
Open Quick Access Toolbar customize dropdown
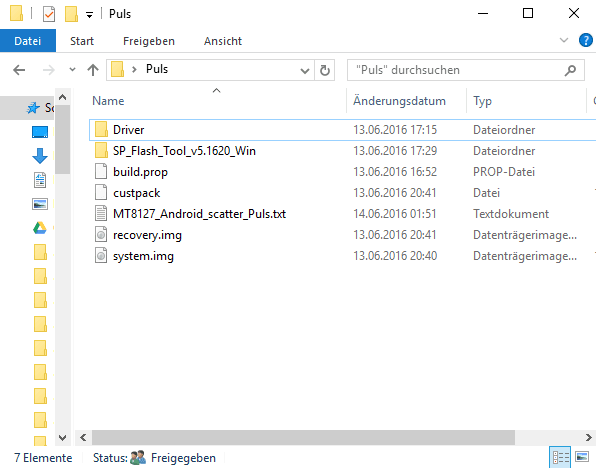(x=89, y=15)
